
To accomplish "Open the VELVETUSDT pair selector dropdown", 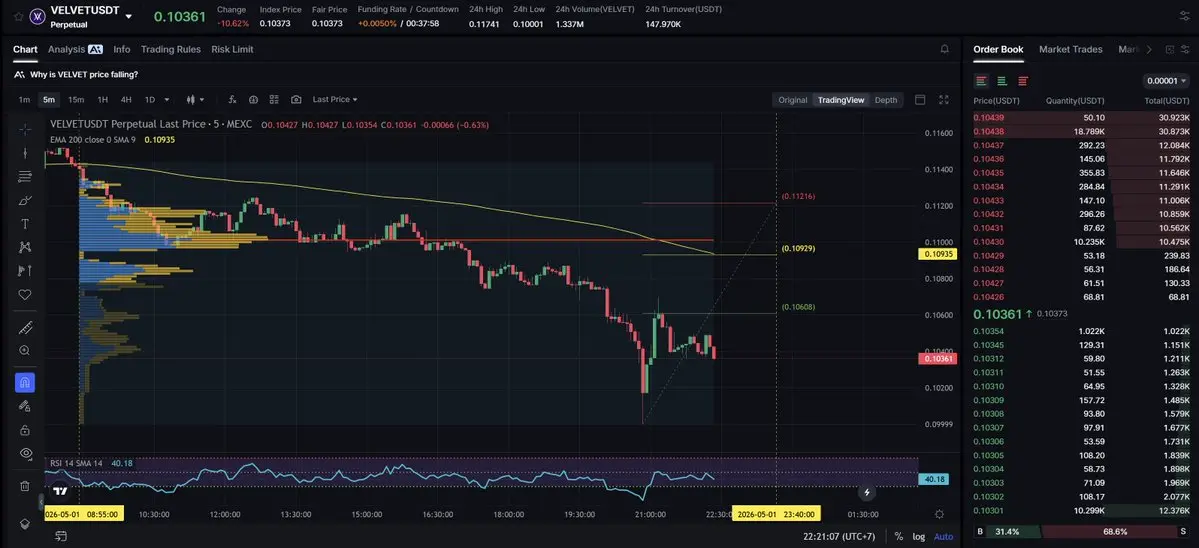I will coord(128,16).
